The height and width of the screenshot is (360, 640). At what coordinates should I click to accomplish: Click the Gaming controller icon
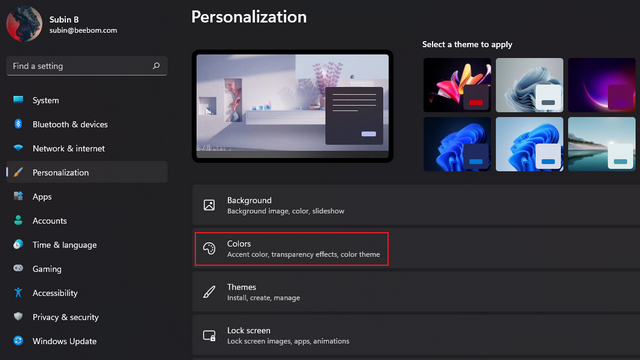[x=18, y=268]
